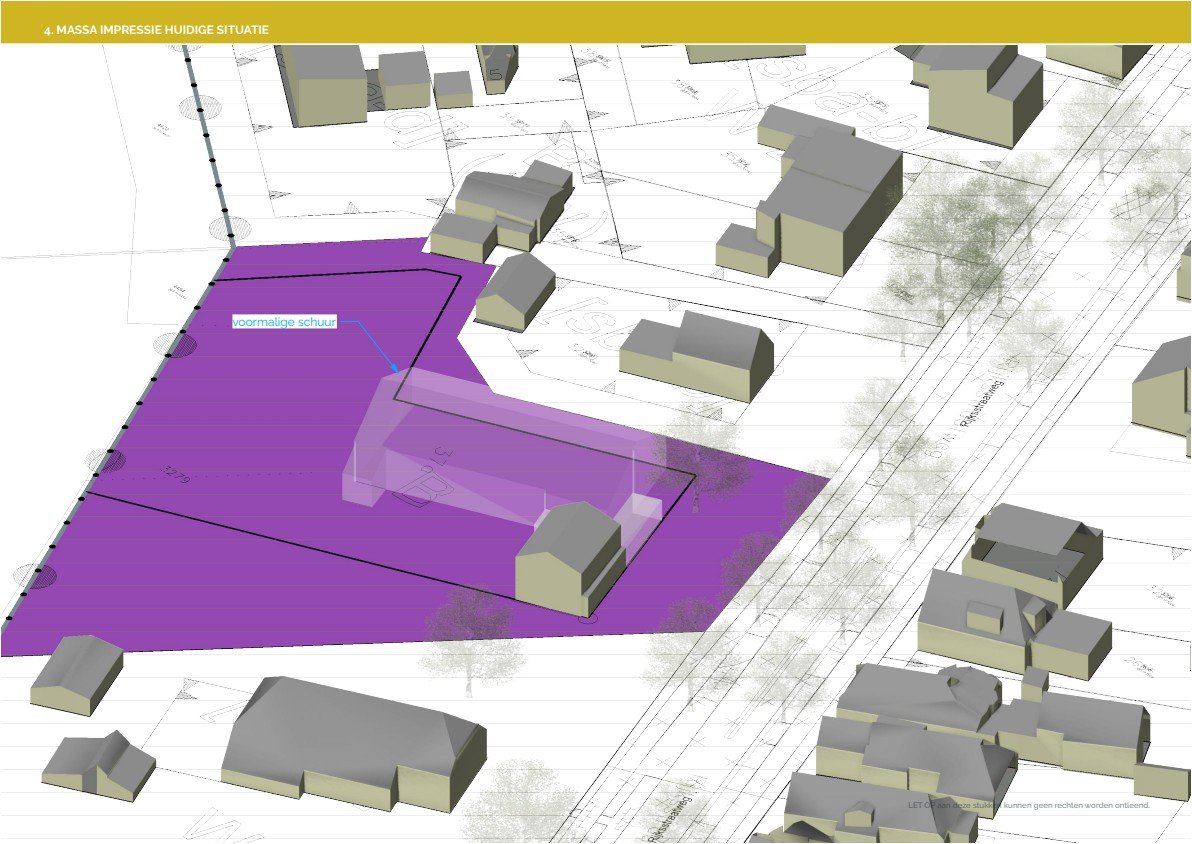Select the 'voormalige schuur' annotation label

click(x=284, y=322)
